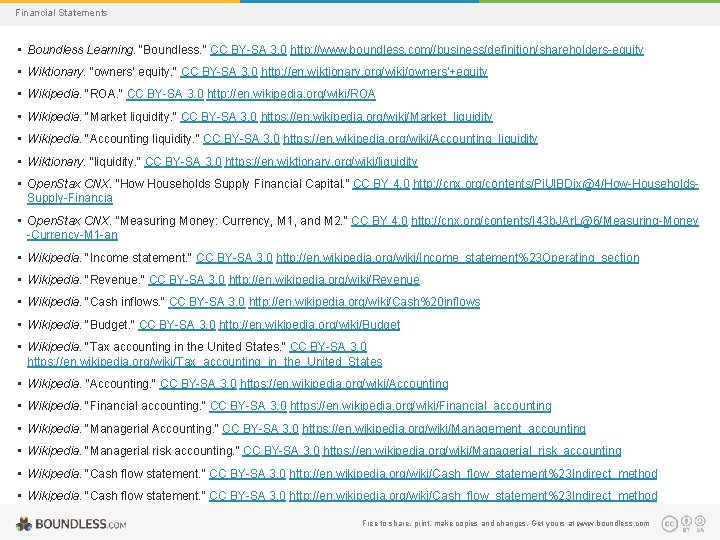Open CC BY 4.0 link beside "Measuring Money"

pyautogui.click(x=380, y=221)
